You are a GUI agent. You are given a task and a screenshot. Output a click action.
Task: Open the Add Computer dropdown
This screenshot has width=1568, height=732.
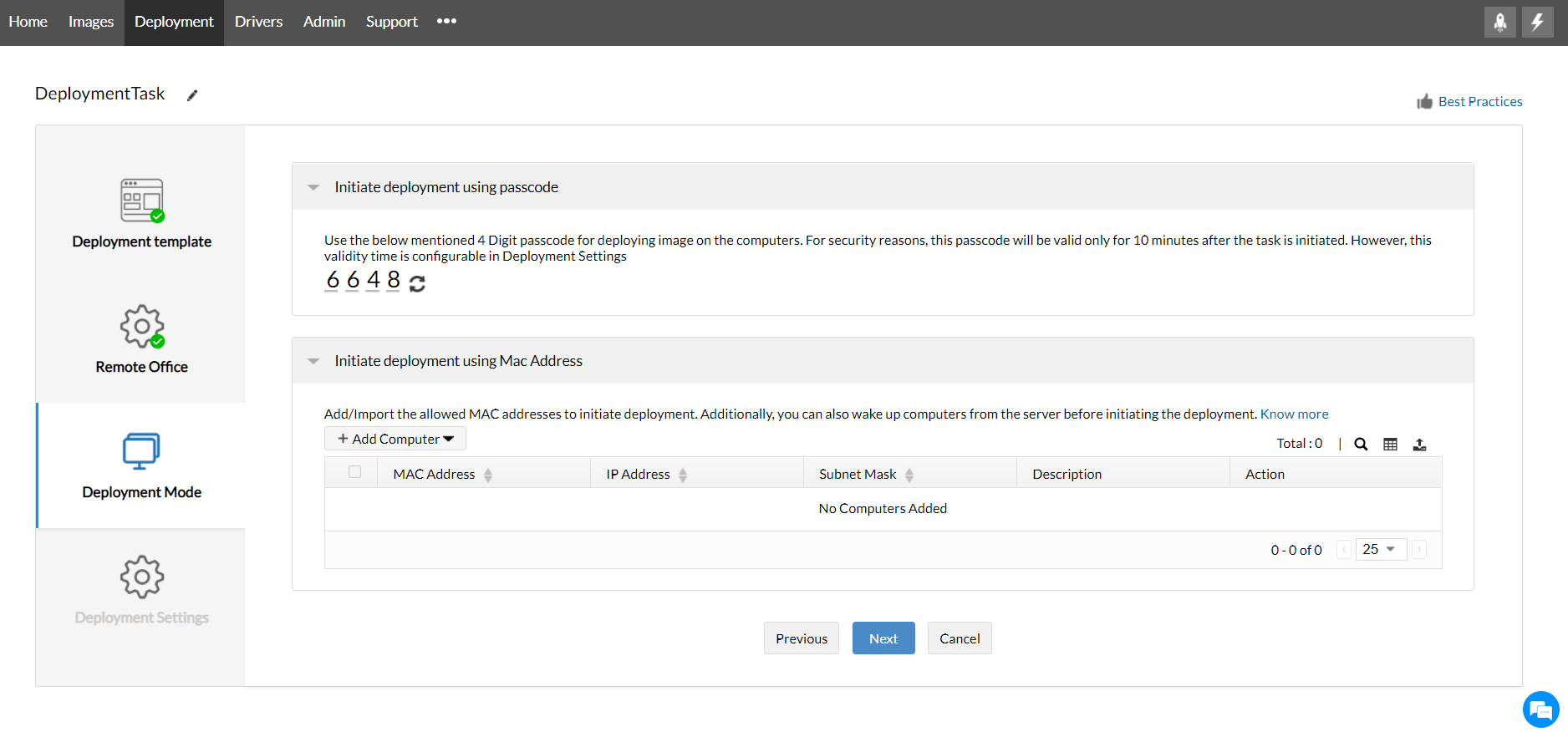click(x=395, y=439)
